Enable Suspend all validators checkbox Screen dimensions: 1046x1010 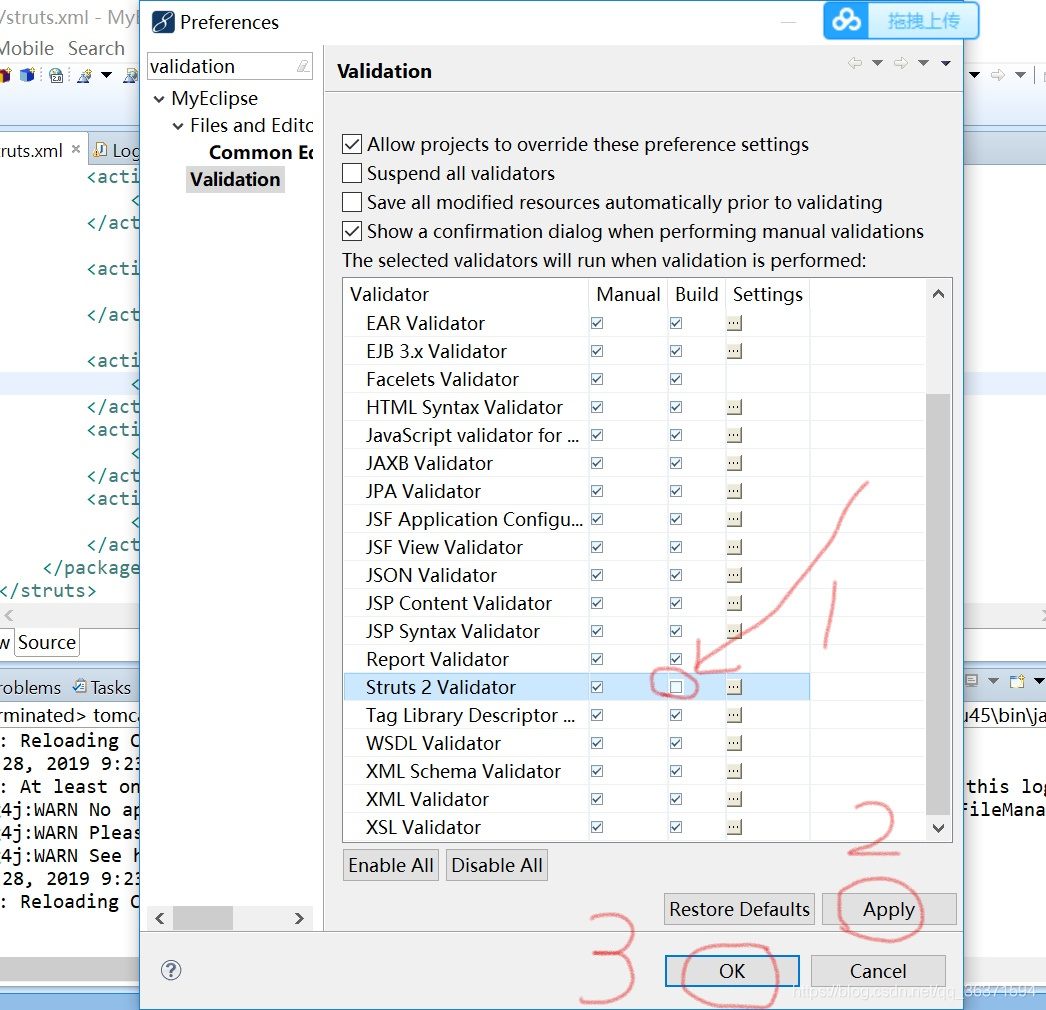click(352, 173)
